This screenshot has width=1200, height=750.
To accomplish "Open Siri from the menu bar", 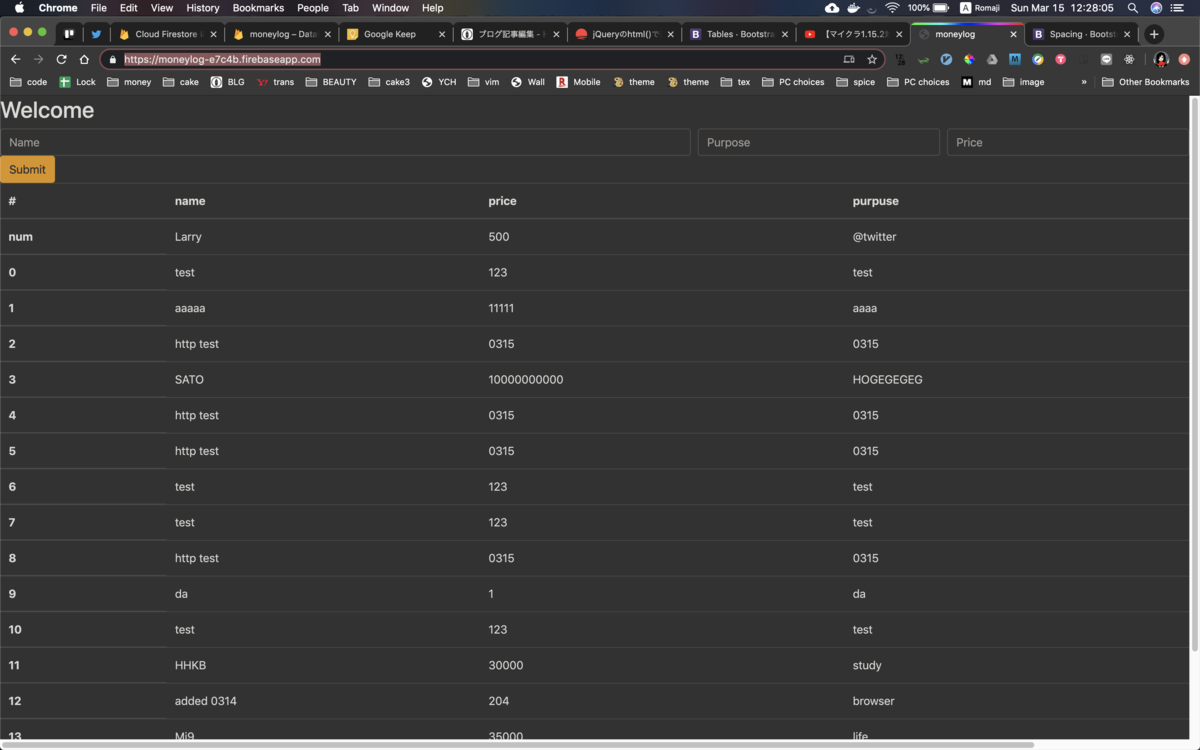I will [1156, 8].
